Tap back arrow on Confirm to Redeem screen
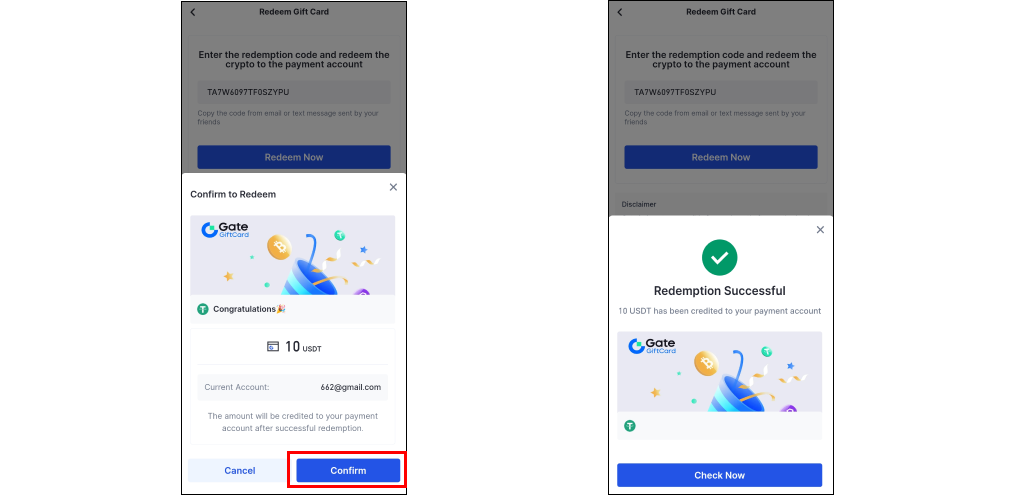1024x495 pixels. tap(193, 12)
